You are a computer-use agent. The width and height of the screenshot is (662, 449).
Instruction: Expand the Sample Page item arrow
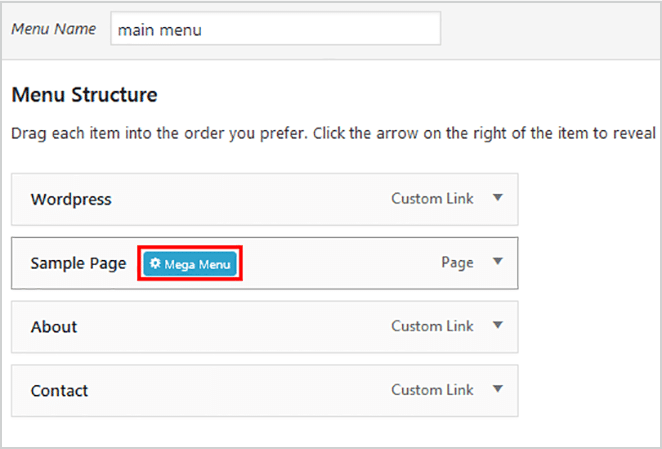[x=498, y=261]
